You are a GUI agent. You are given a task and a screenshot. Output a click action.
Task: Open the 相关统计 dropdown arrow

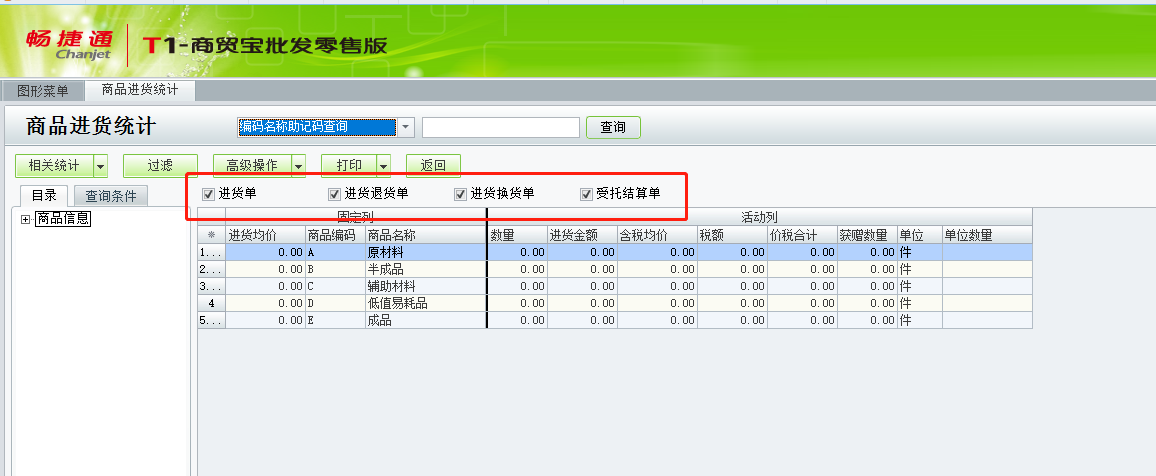(x=100, y=167)
